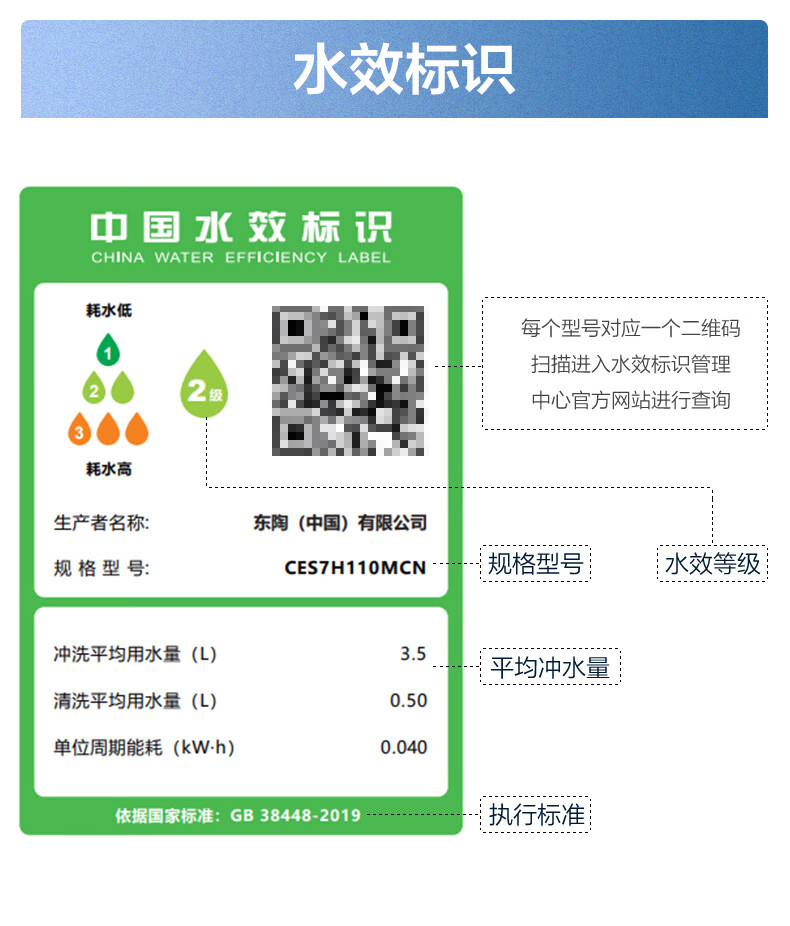Click the blurred QR code image
Image resolution: width=790 pixels, height=926 pixels.
point(348,381)
